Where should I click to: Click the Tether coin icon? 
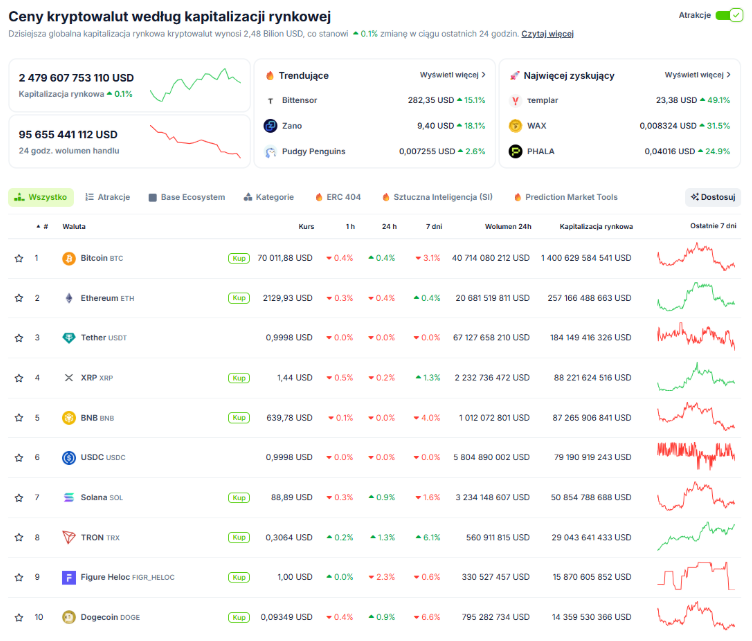click(x=69, y=338)
